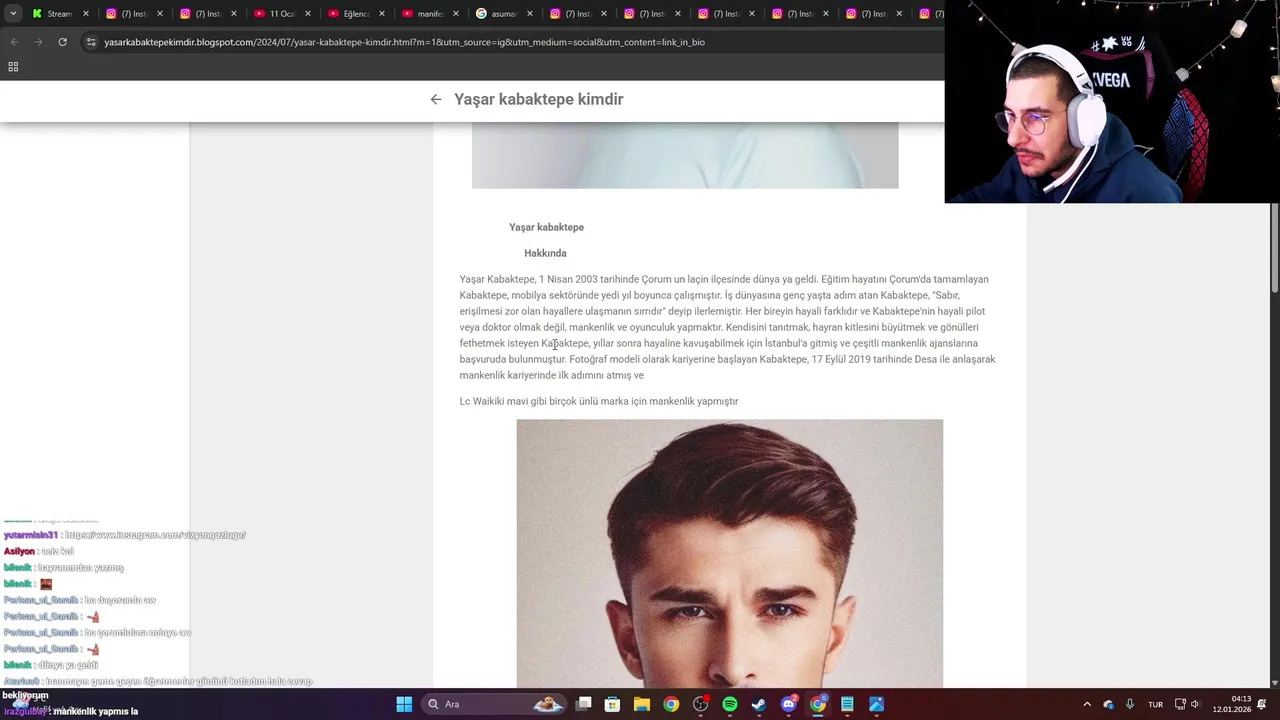Click the Chrome back navigation arrow
Image resolution: width=1280 pixels, height=720 pixels.
coord(14,42)
